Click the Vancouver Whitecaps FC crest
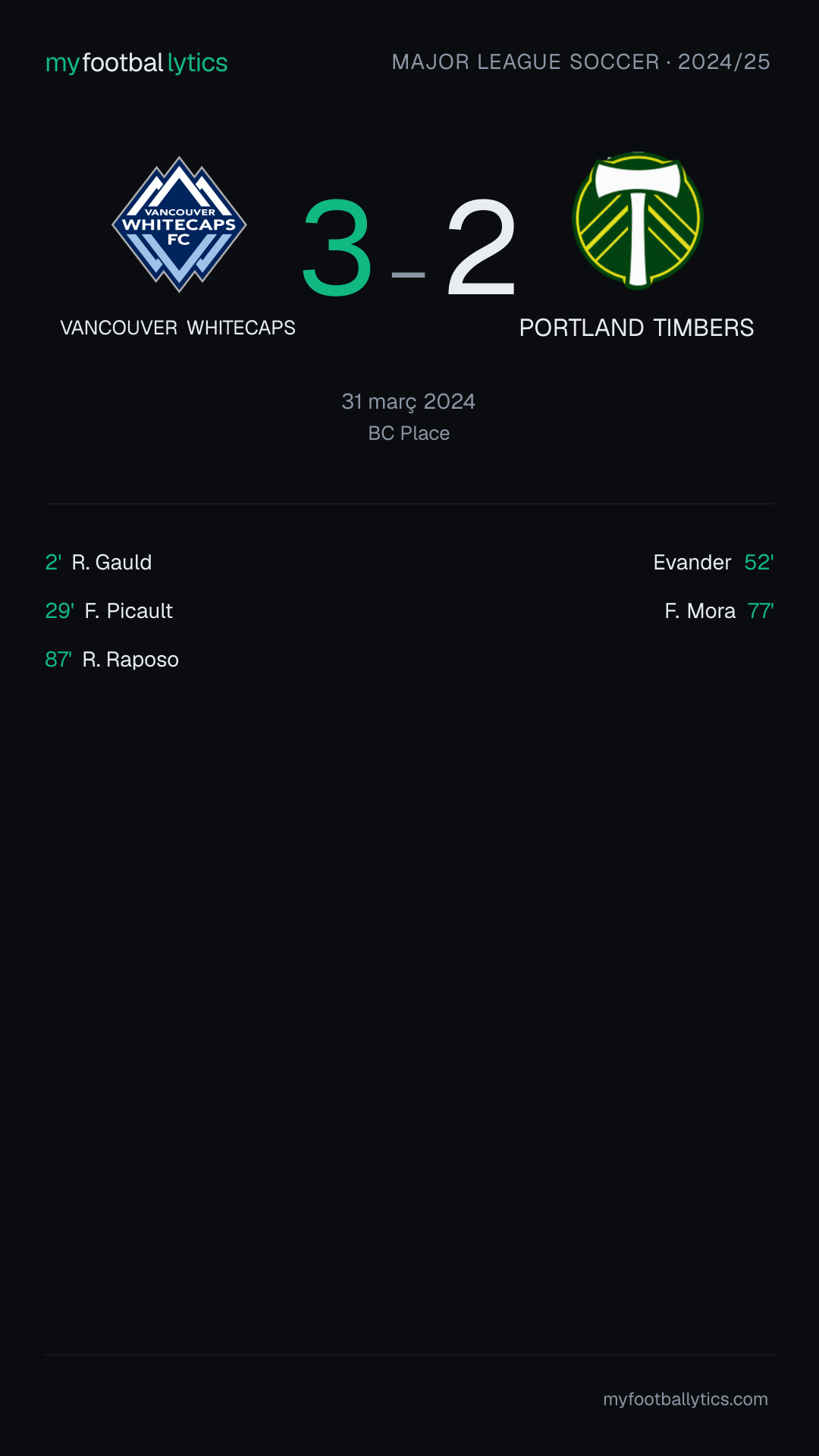This screenshot has height=1456, width=819. click(179, 224)
